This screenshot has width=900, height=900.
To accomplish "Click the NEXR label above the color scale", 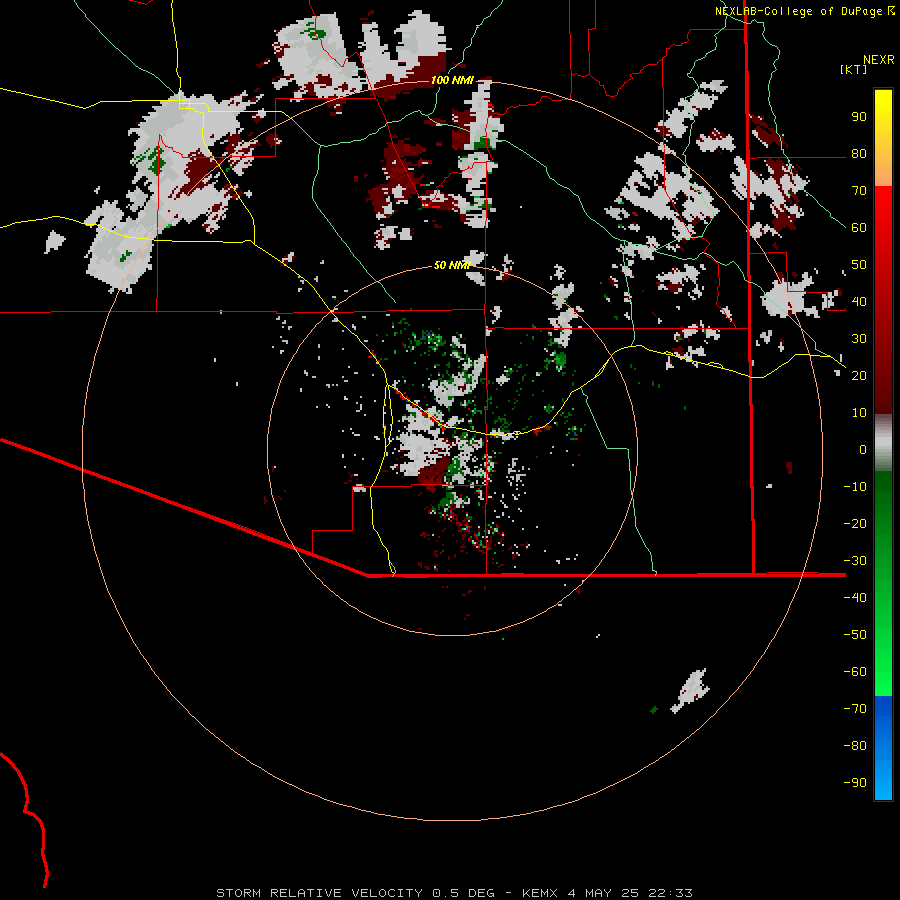I will [x=879, y=60].
